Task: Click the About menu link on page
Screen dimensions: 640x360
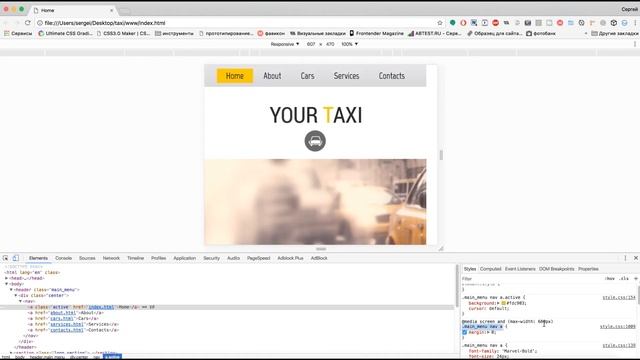Action: point(272,76)
